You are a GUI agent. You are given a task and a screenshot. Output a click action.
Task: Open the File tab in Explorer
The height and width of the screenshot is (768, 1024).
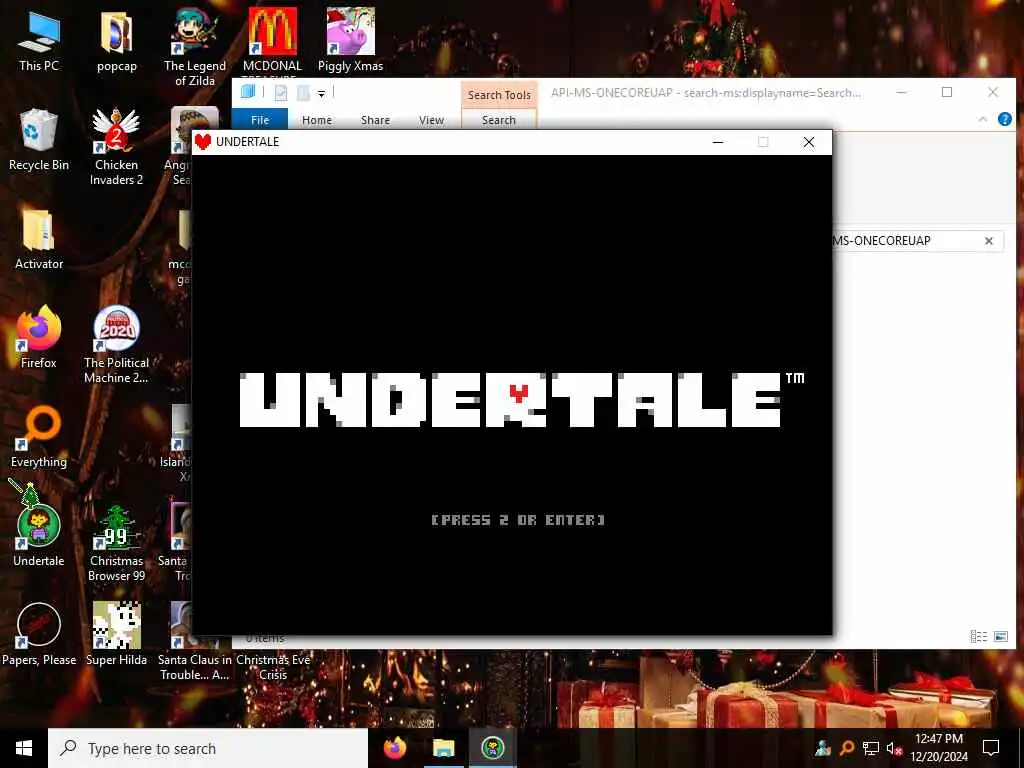click(x=260, y=120)
